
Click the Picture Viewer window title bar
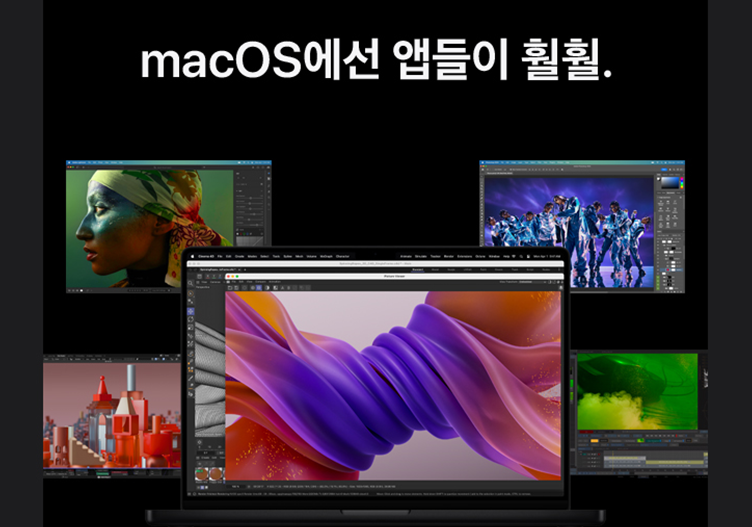tap(395, 276)
